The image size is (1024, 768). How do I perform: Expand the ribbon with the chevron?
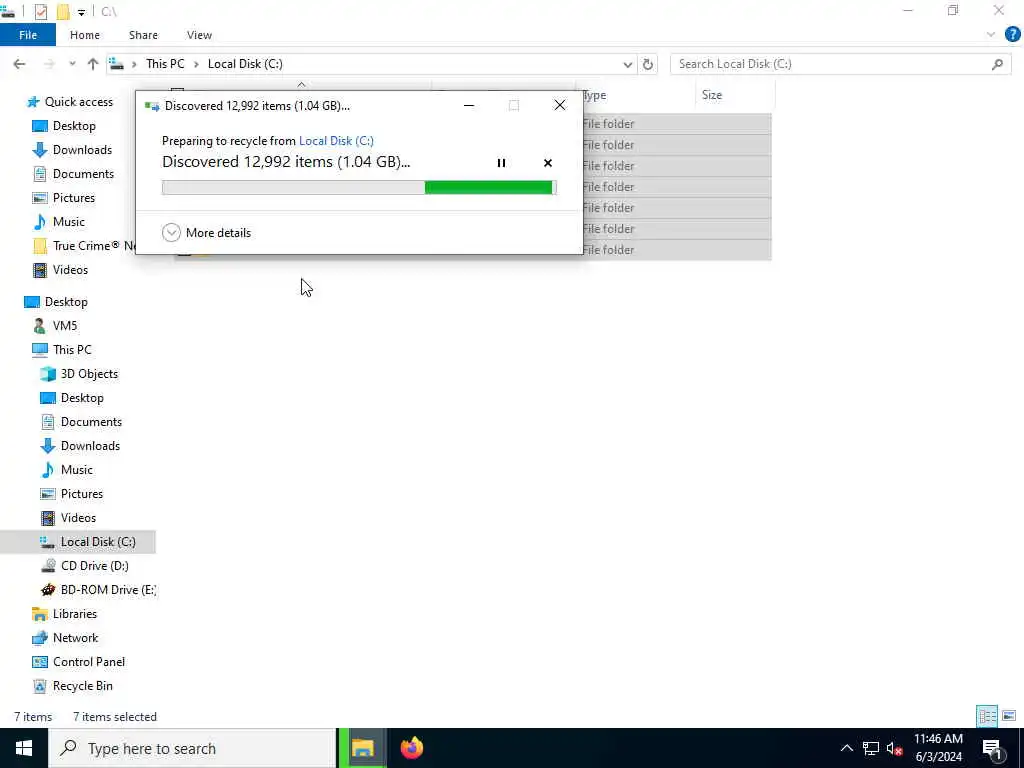tap(991, 35)
